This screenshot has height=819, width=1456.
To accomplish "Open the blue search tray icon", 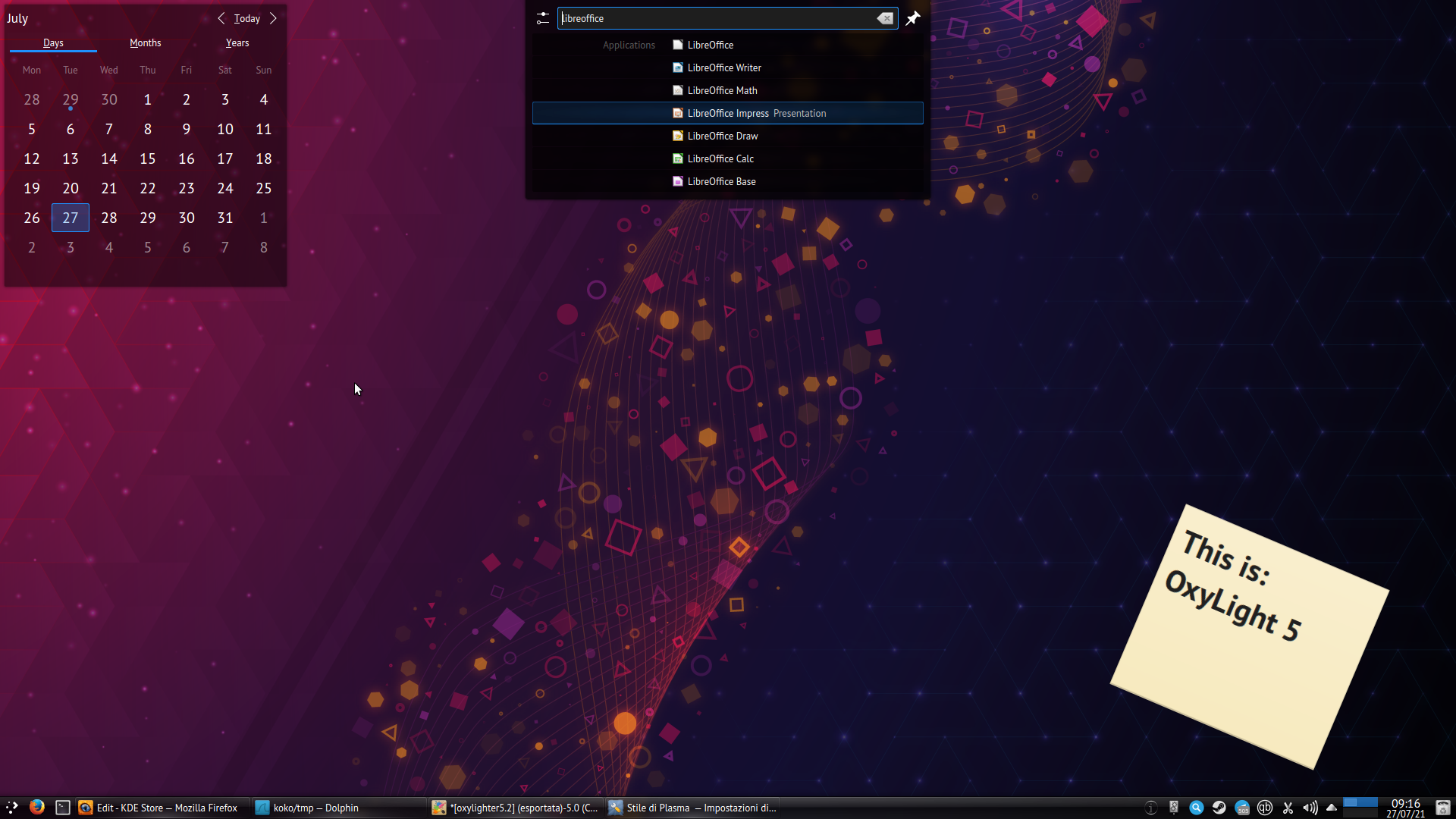I will (1197, 808).
